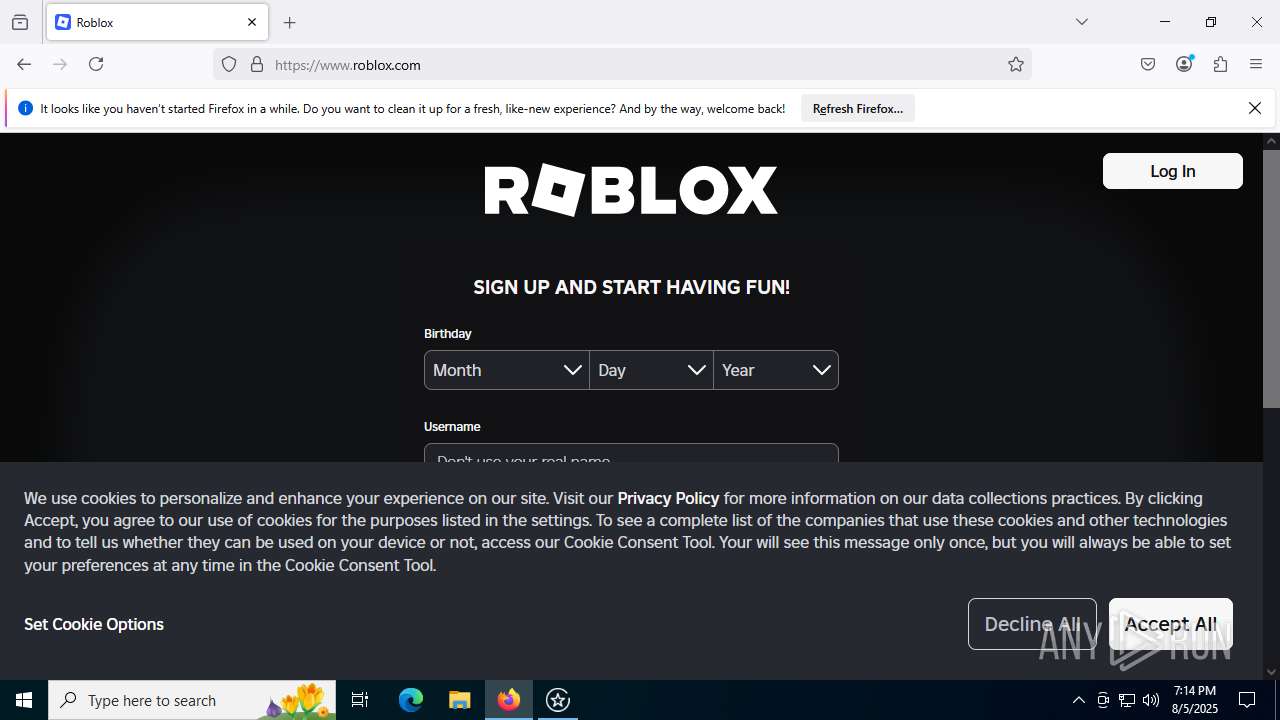Open Task View on the taskbar
The image size is (1280, 720).
360,700
